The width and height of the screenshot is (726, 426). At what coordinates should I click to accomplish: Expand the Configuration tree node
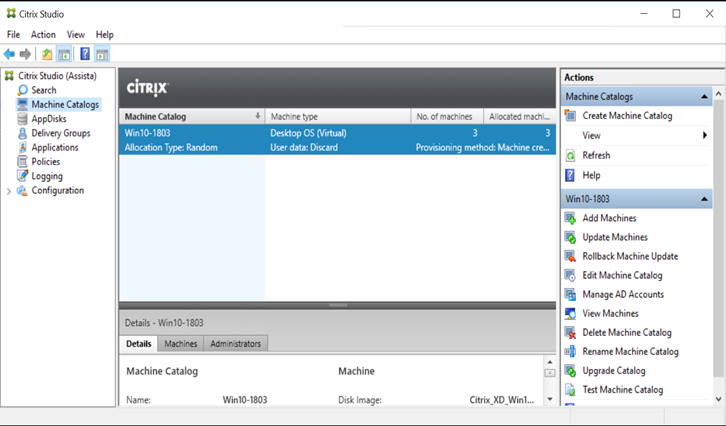coord(8,191)
